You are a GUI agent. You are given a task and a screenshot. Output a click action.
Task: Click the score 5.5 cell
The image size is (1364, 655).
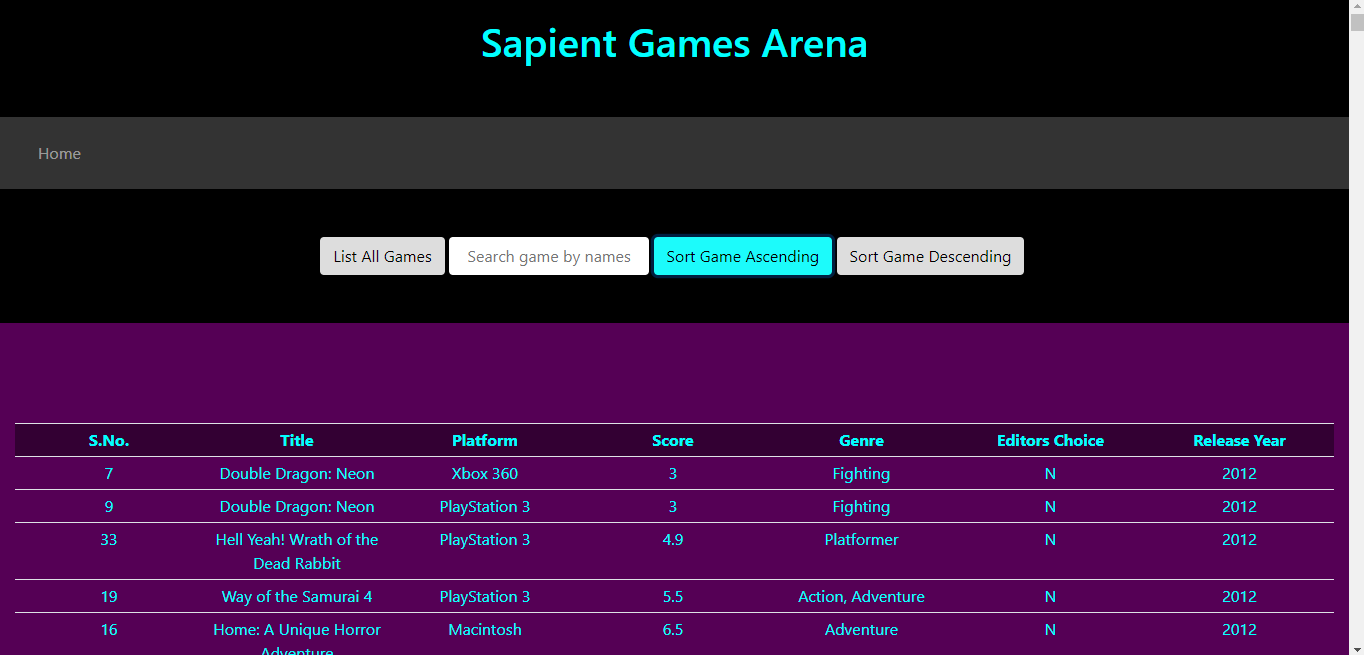tap(673, 596)
